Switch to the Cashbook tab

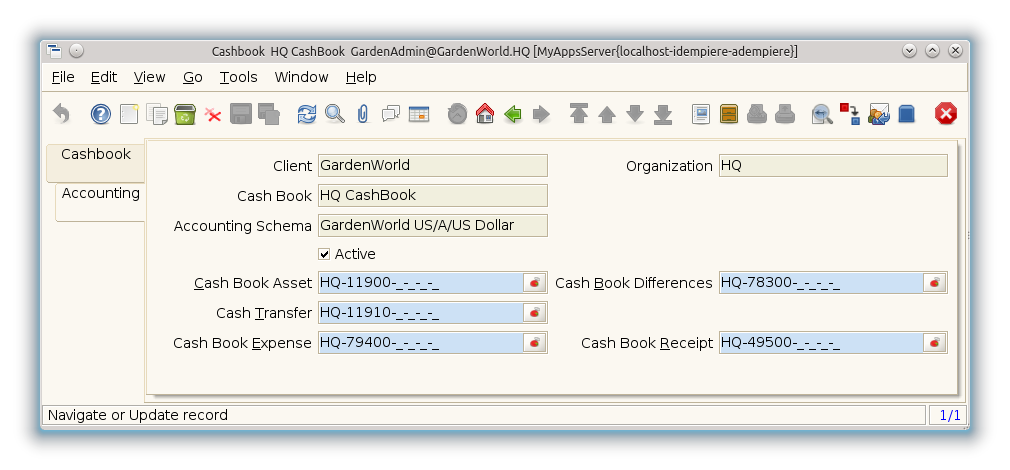[x=96, y=155]
